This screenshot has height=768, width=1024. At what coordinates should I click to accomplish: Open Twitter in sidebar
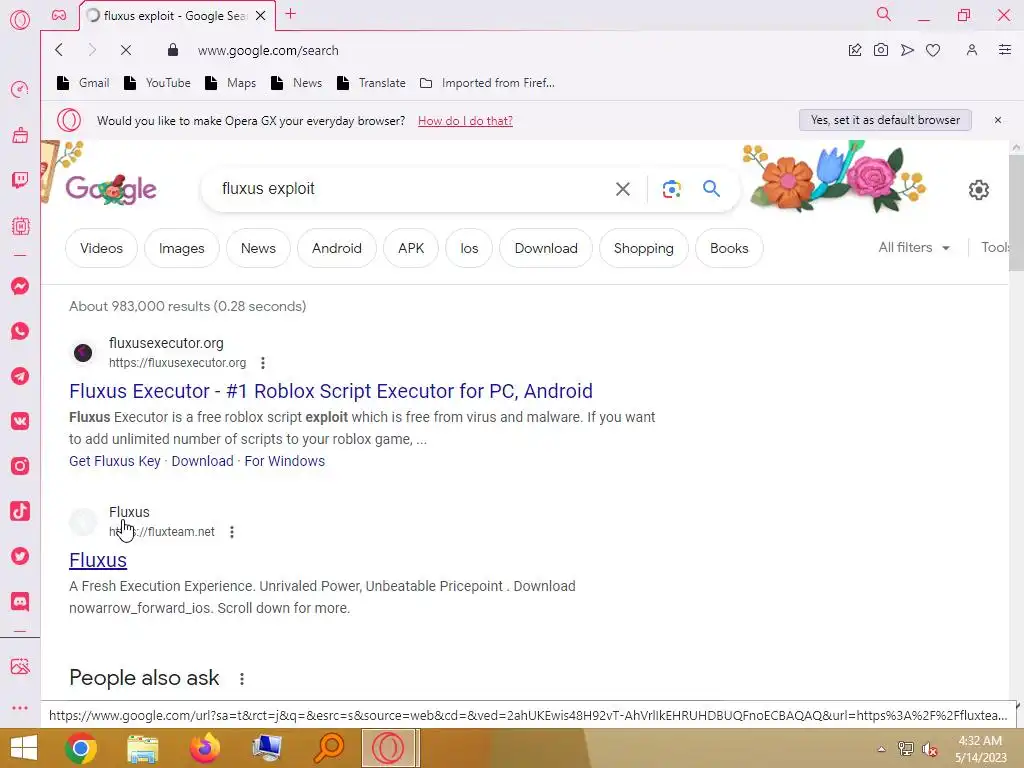tap(20, 556)
